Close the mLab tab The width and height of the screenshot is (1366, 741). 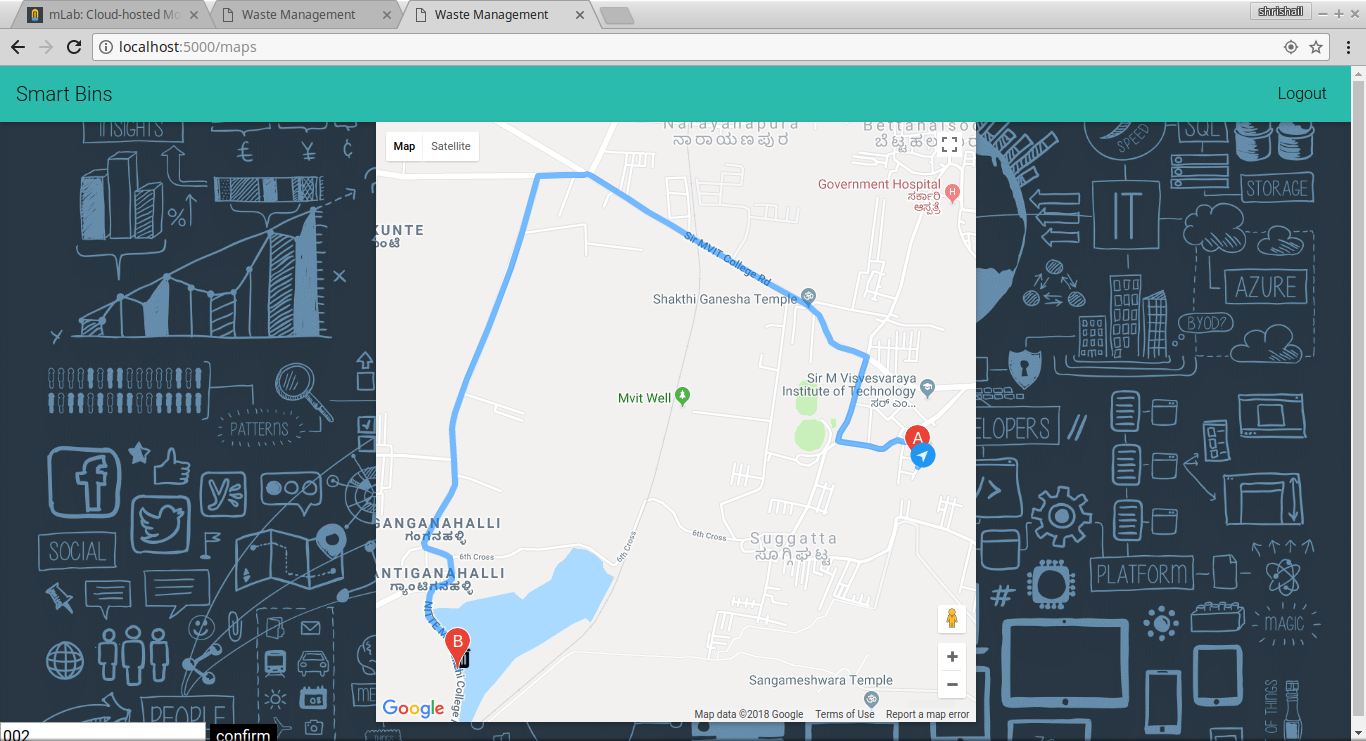[x=194, y=15]
